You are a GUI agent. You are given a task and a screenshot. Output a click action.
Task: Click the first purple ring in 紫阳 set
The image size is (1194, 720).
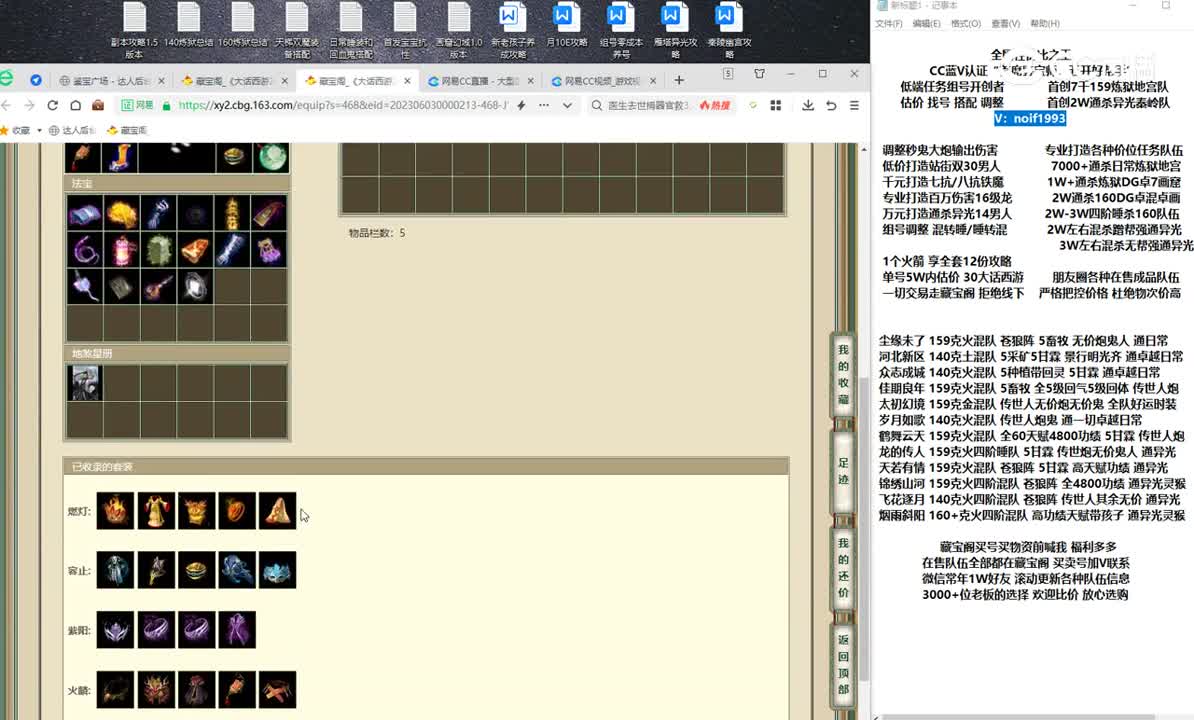point(156,629)
